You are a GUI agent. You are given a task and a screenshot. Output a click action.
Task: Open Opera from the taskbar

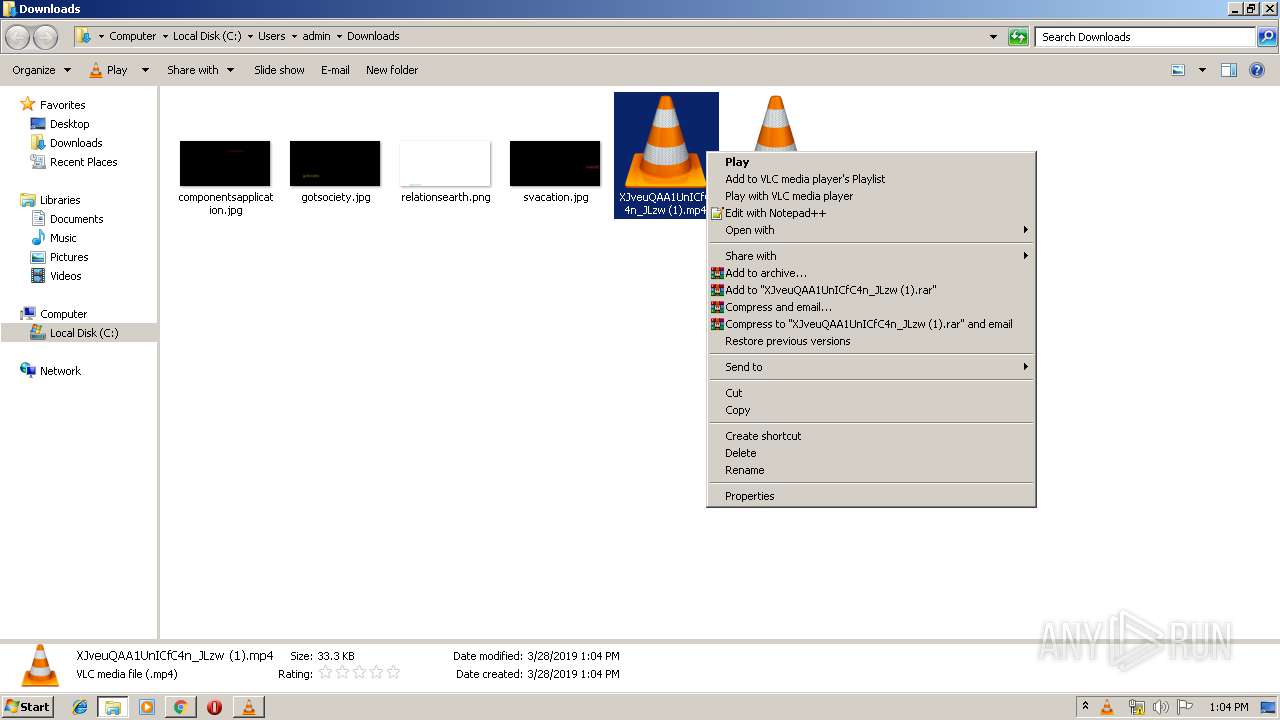click(214, 707)
